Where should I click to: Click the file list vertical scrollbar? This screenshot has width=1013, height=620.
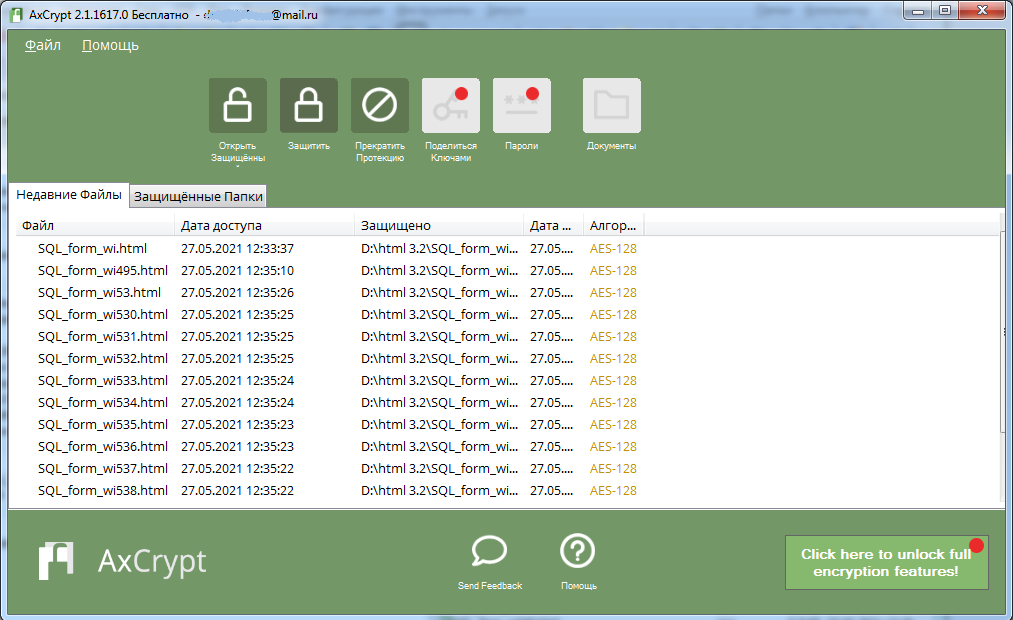click(1003, 332)
